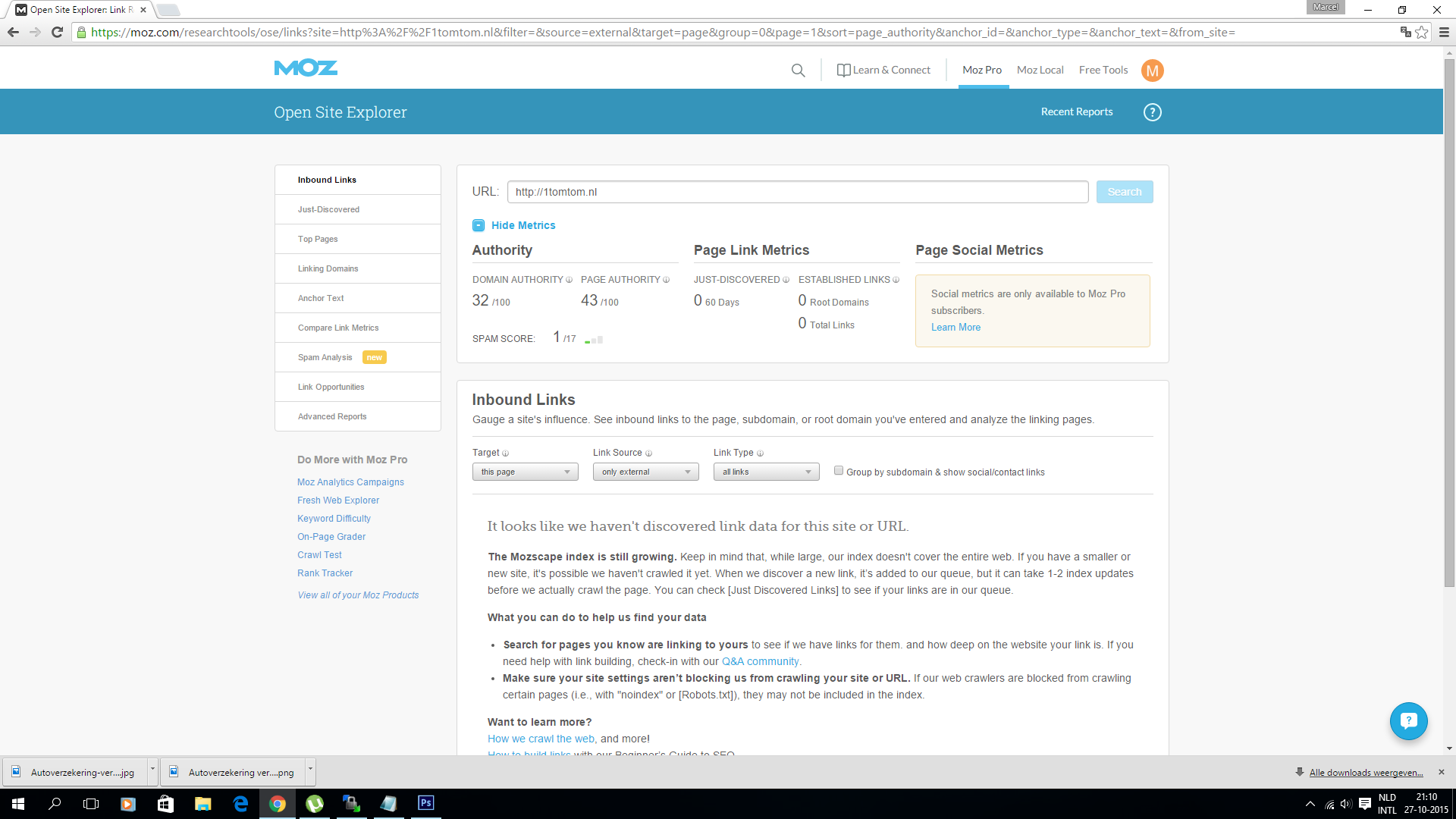Open Anchor Text in sidebar
1456x819 pixels.
point(358,298)
